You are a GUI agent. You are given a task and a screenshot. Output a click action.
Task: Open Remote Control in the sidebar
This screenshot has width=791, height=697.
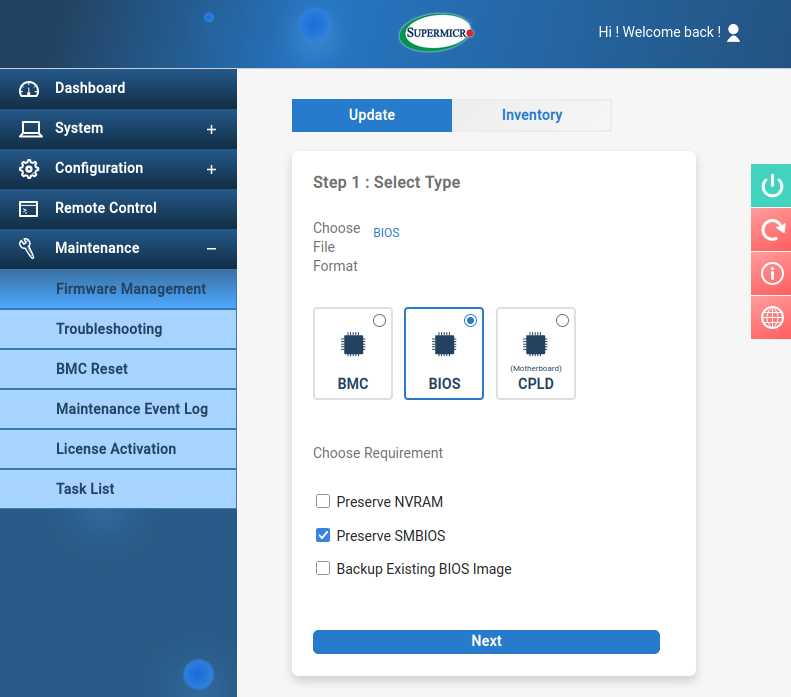click(x=118, y=209)
